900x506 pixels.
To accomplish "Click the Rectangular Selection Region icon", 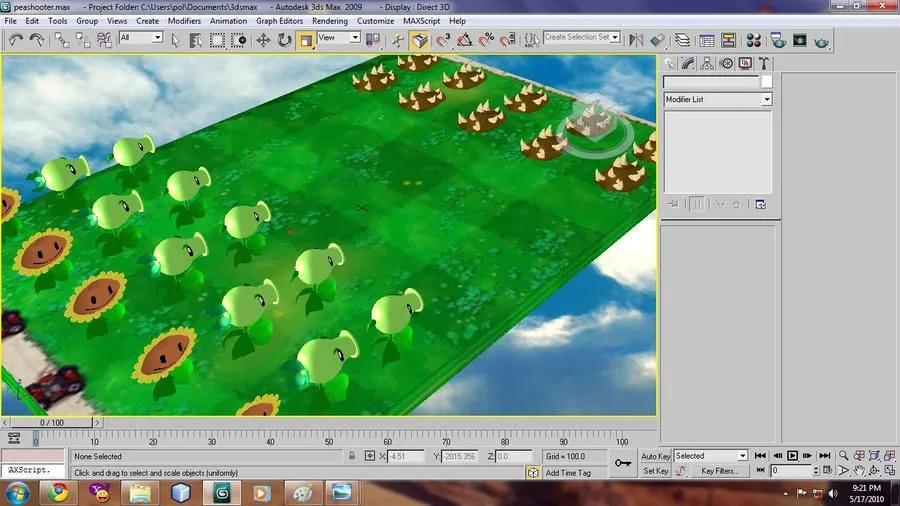I will pos(217,40).
